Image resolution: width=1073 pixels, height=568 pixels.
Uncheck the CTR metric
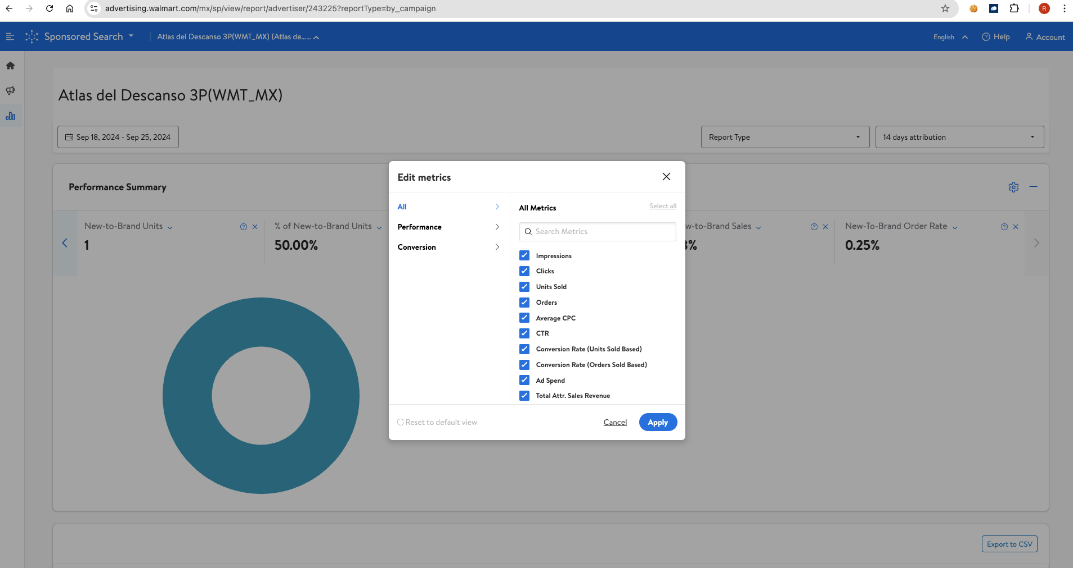click(524, 333)
